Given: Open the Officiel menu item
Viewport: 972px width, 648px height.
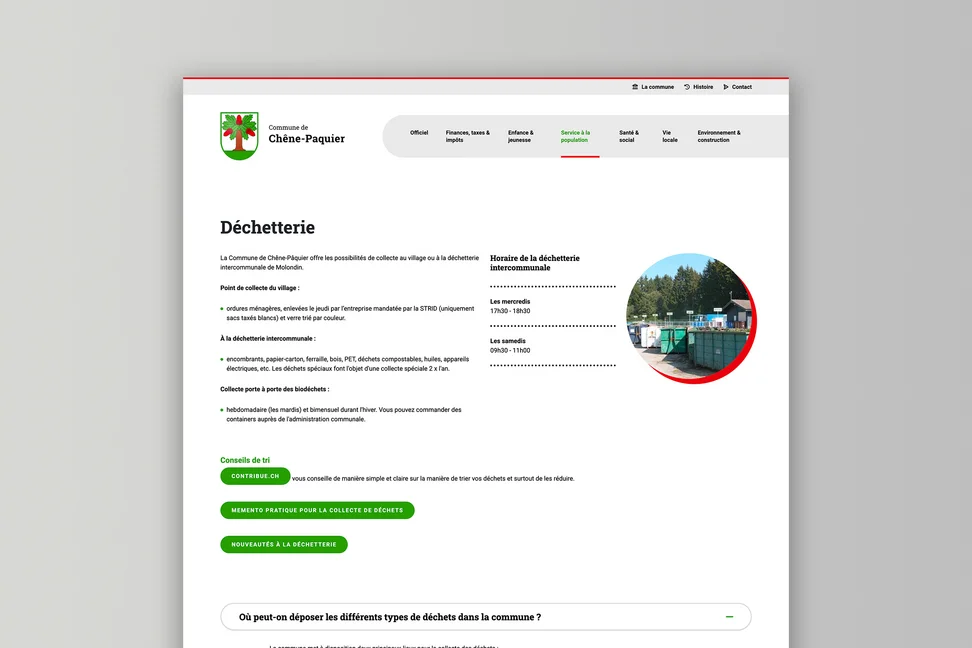Looking at the screenshot, I should 419,133.
